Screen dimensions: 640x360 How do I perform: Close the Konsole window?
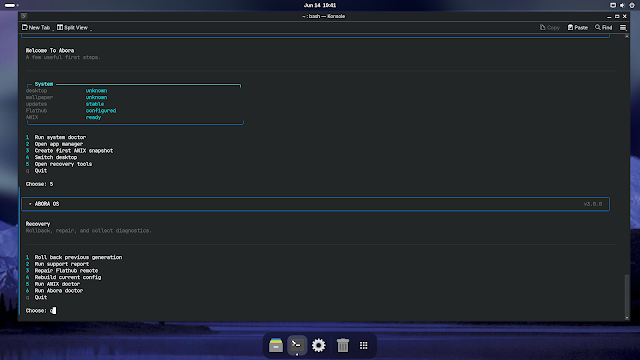click(624, 16)
